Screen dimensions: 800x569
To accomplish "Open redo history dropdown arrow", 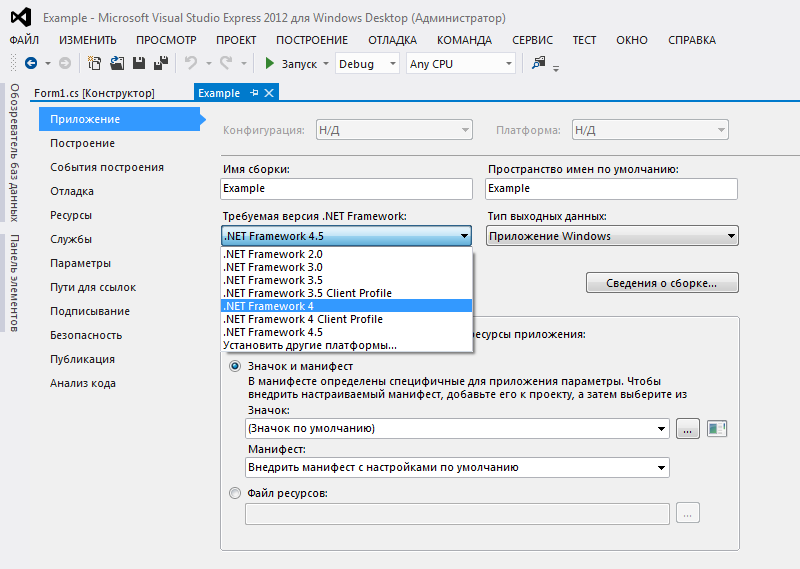I will [x=243, y=64].
